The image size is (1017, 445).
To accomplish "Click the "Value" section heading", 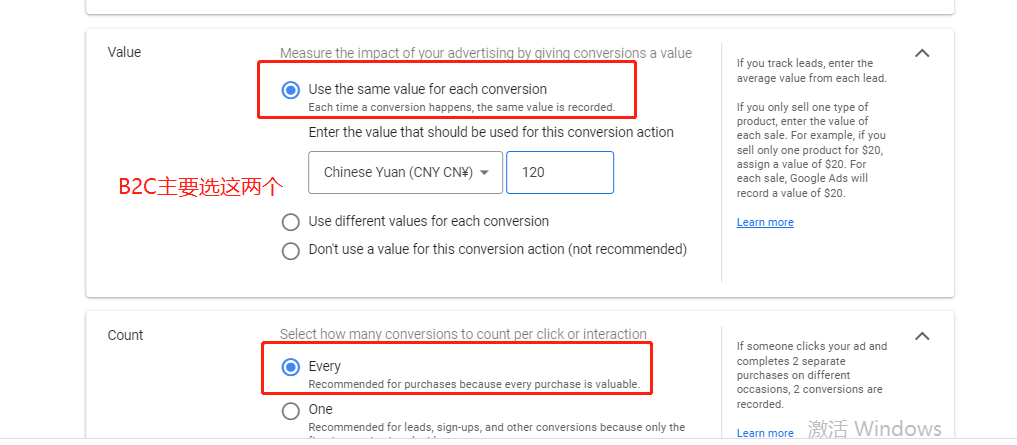I will coord(126,53).
